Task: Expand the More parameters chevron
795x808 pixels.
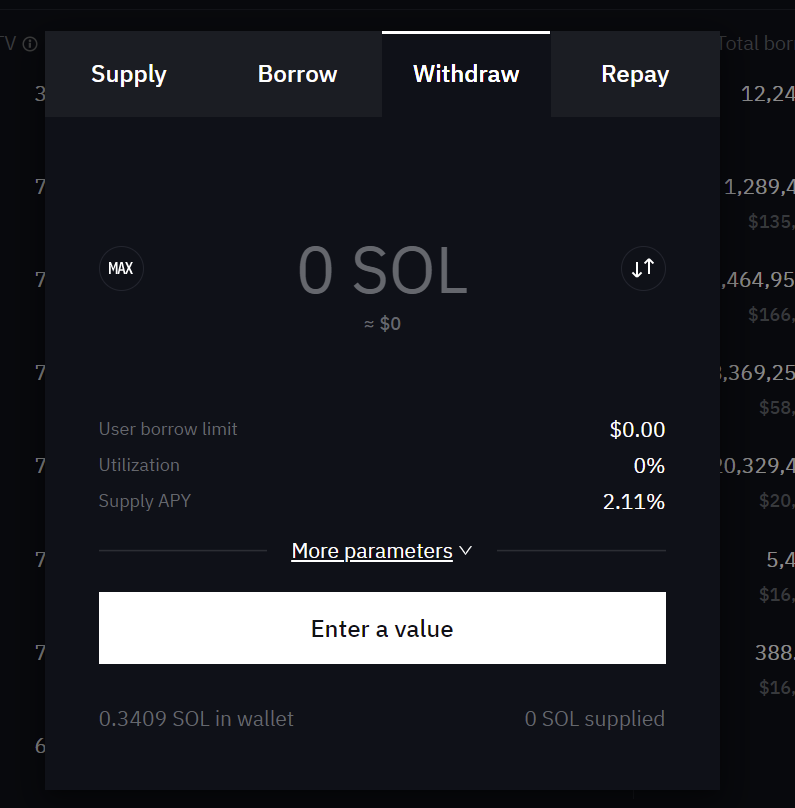Action: click(465, 551)
